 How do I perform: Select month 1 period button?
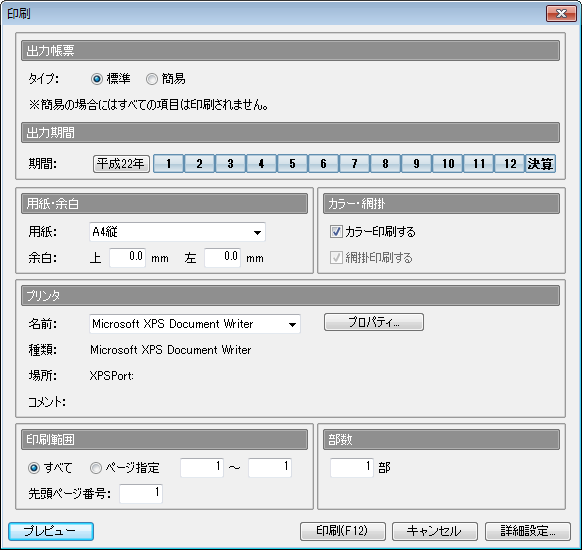[169, 164]
